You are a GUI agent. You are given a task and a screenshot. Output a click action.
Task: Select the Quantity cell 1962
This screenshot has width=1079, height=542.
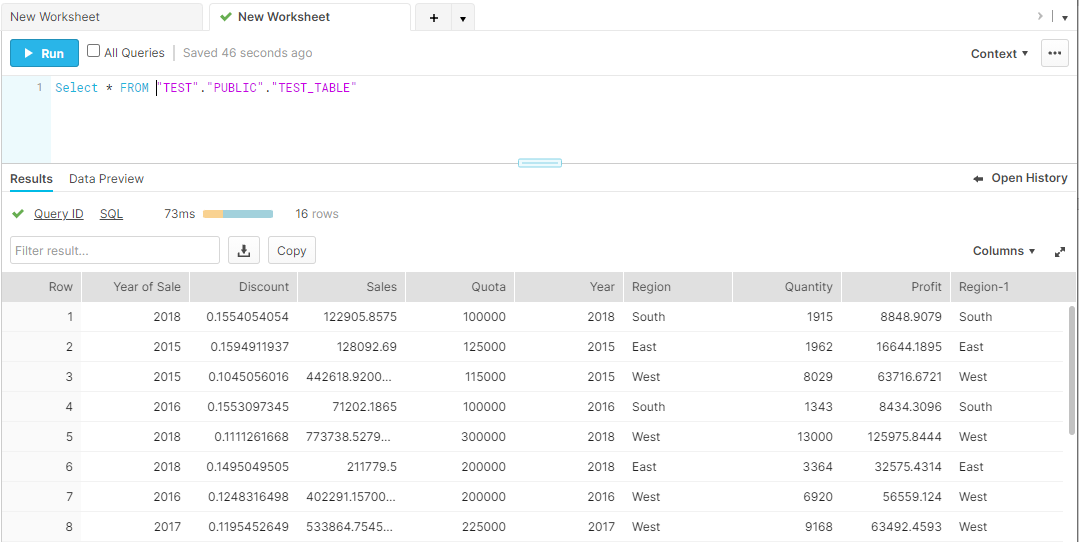click(x=787, y=347)
